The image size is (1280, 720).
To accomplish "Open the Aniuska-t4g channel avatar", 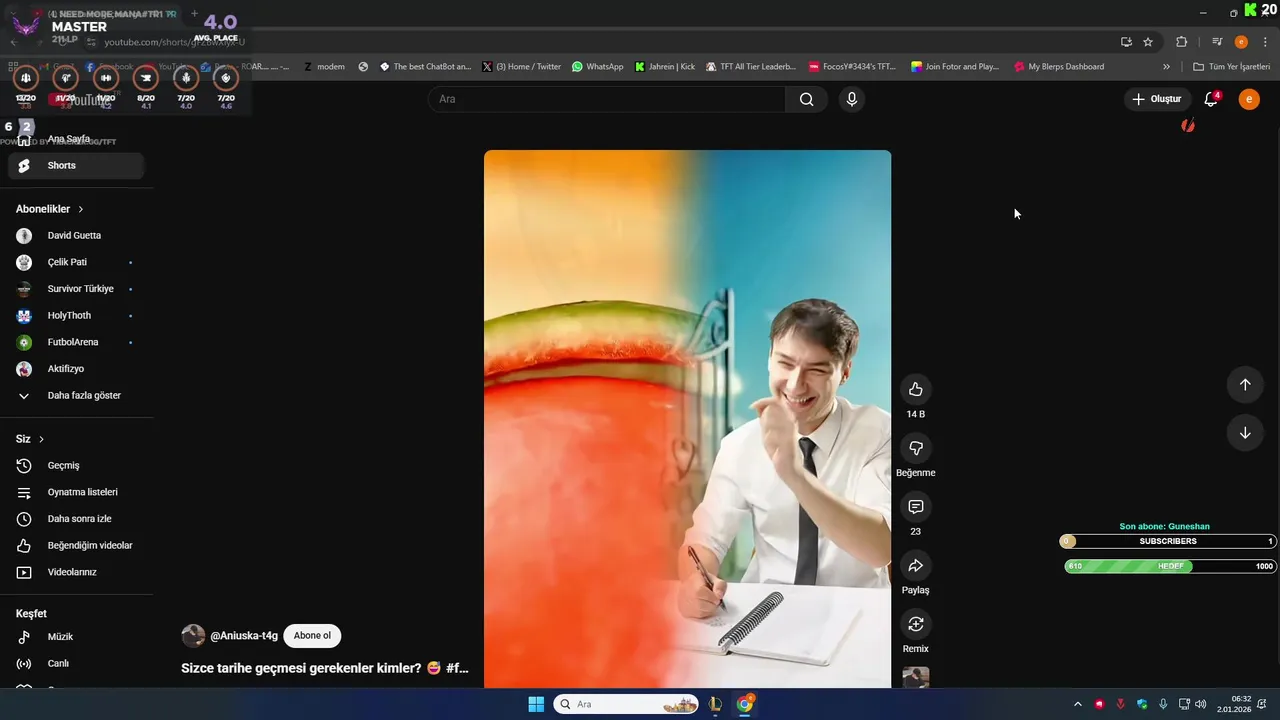I will tap(193, 636).
